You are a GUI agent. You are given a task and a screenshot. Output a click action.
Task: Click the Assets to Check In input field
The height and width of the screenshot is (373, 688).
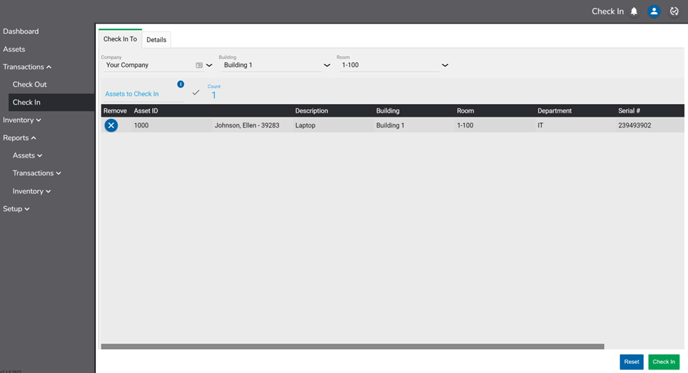point(143,94)
